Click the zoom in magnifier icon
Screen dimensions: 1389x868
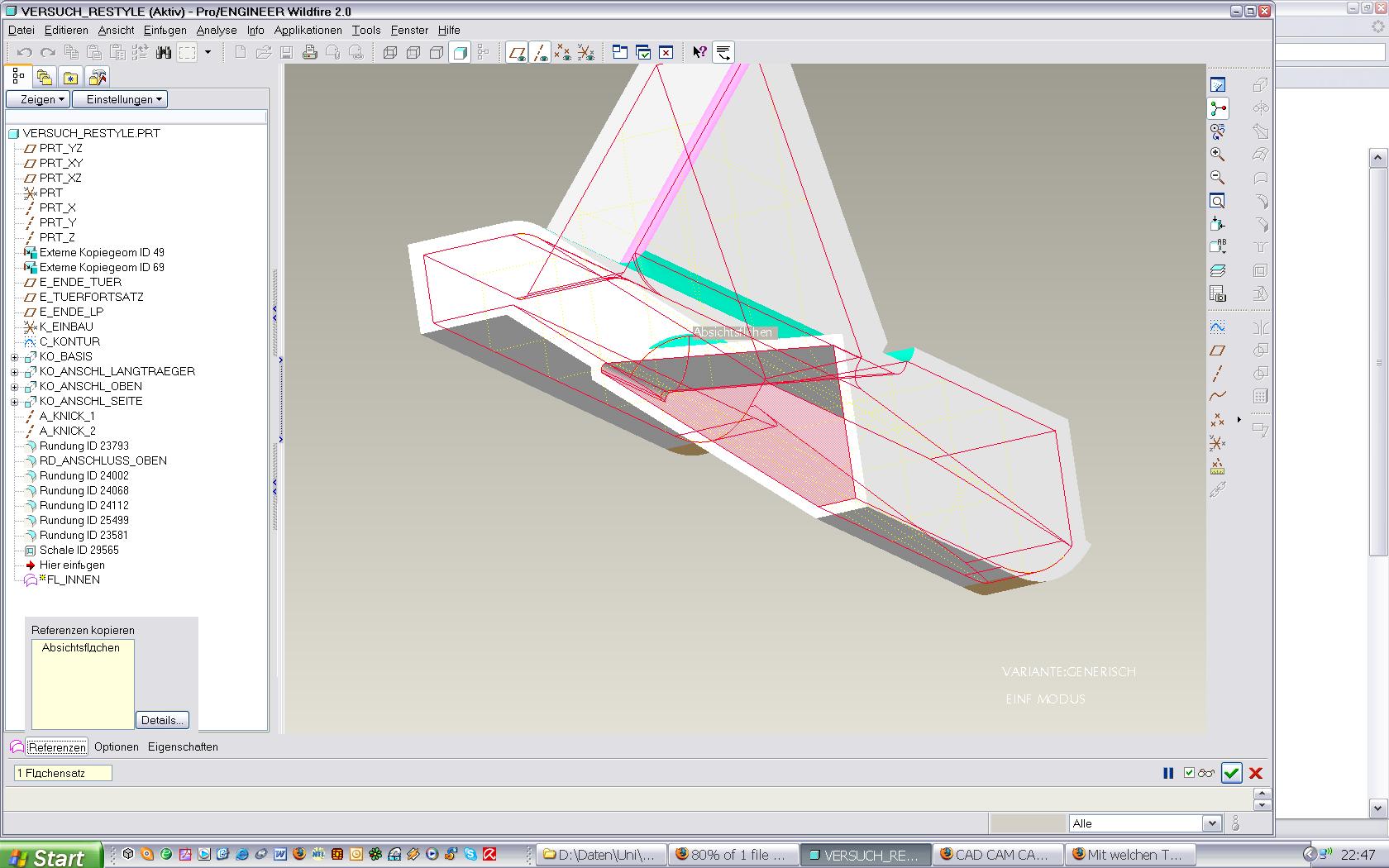1217,155
